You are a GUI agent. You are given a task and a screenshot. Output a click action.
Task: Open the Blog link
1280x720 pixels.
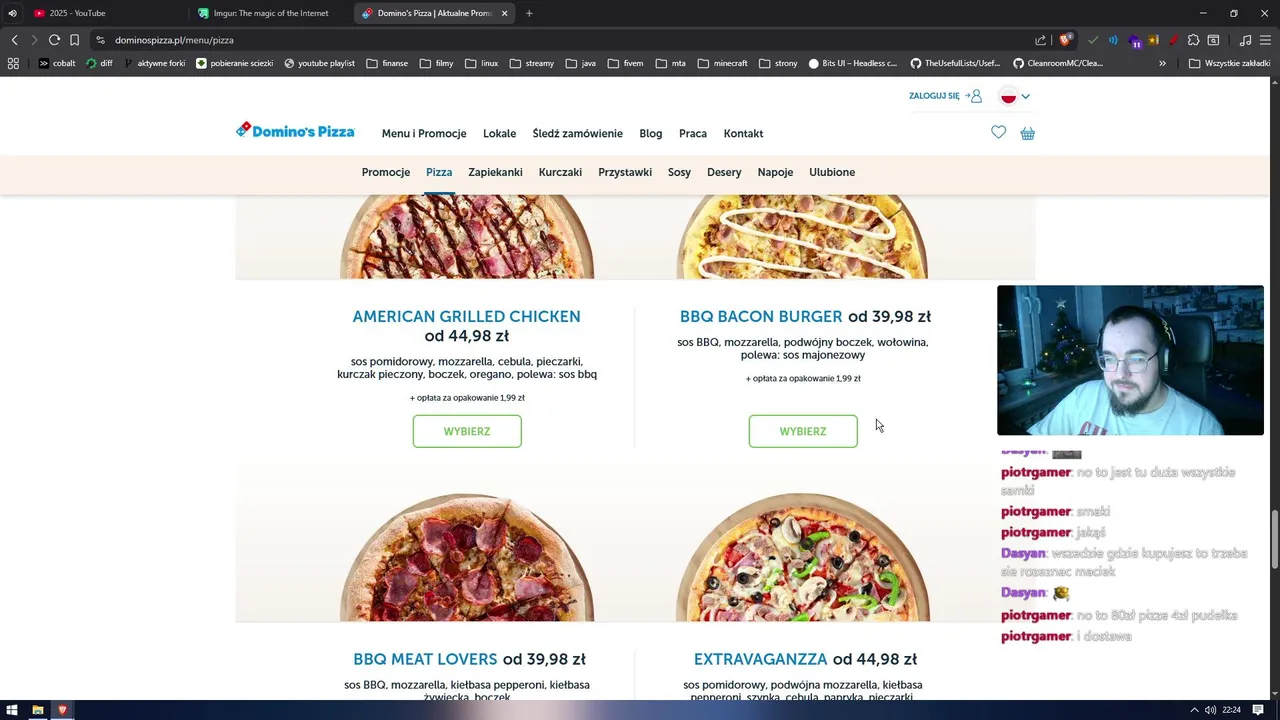(651, 133)
